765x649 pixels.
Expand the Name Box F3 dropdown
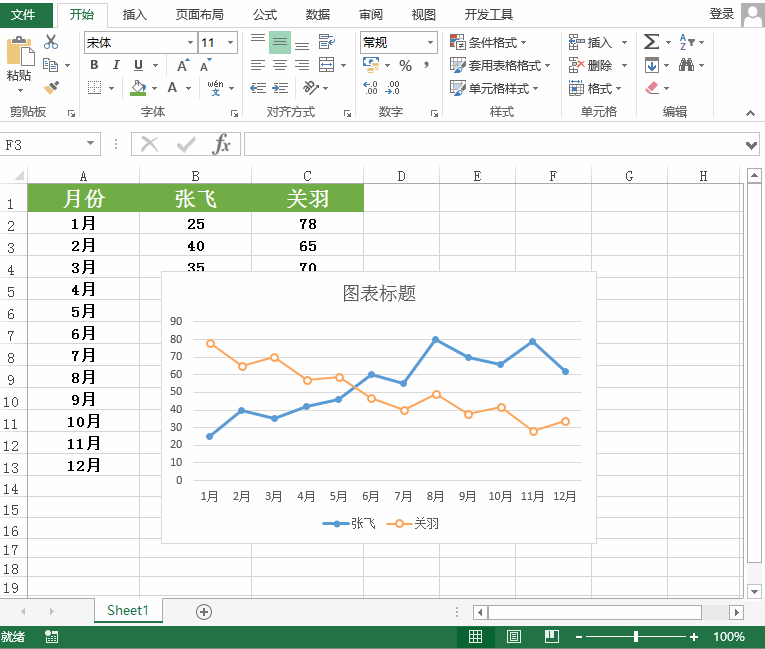pos(91,143)
